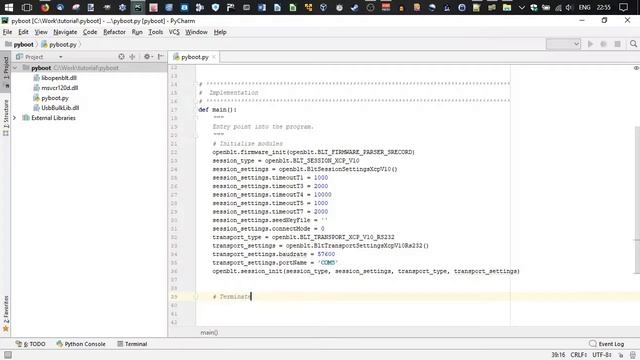Click the collapse all icon in Project panel
The image size is (640, 360).
pos(132,57)
